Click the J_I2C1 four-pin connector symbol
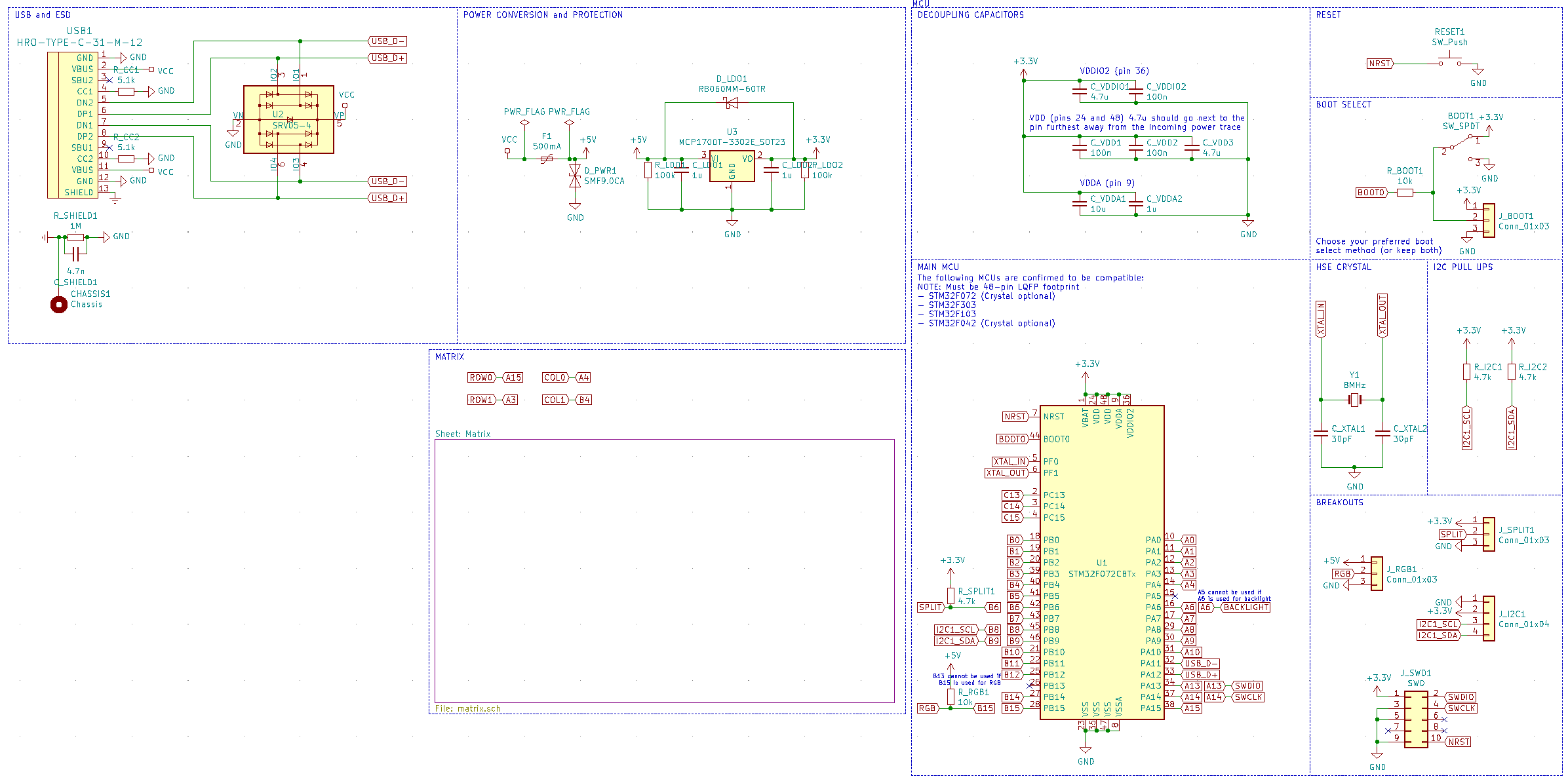 1489,619
